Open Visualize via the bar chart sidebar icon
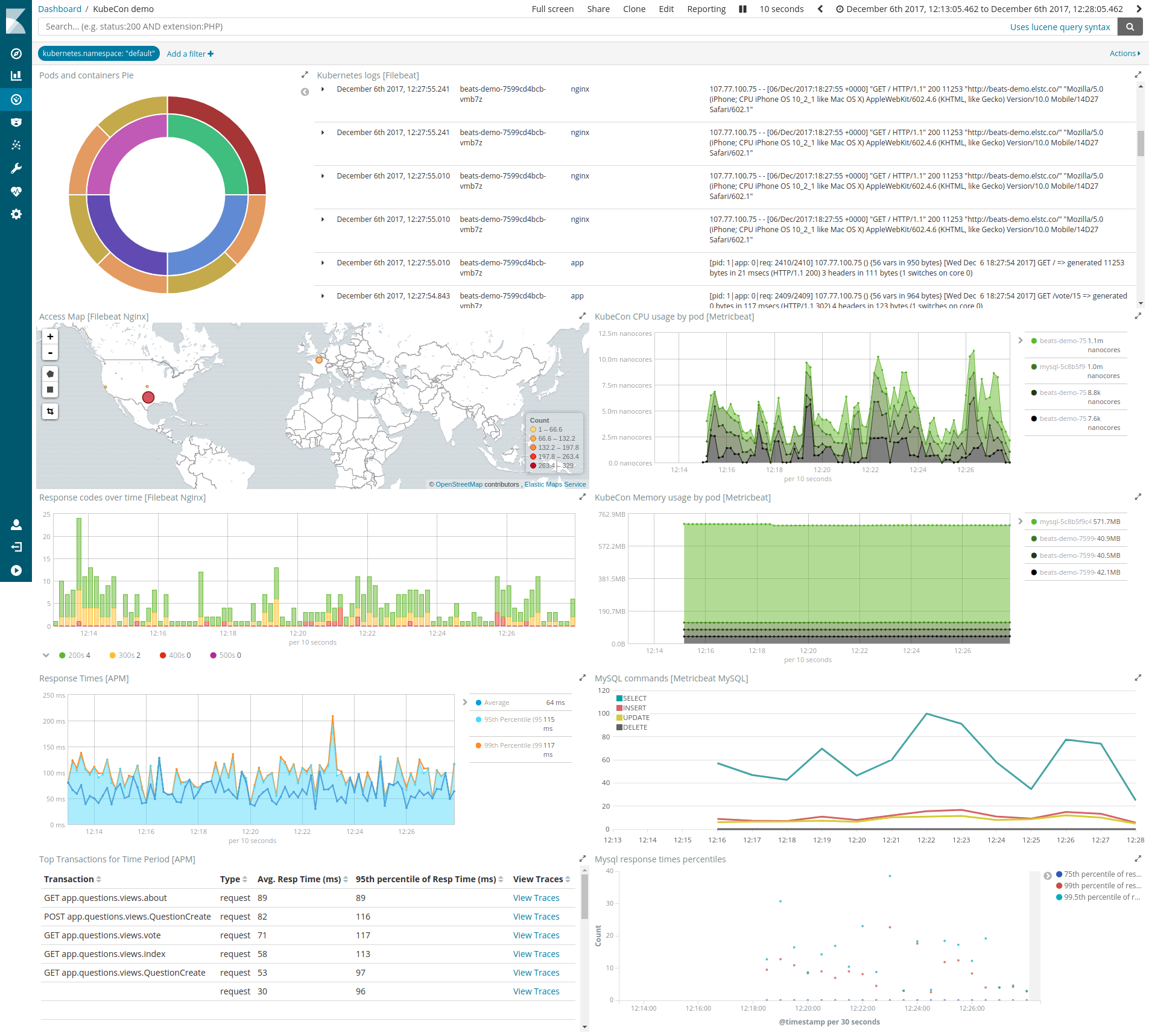Viewport: 1149px width, 1036px height. pyautogui.click(x=16, y=76)
